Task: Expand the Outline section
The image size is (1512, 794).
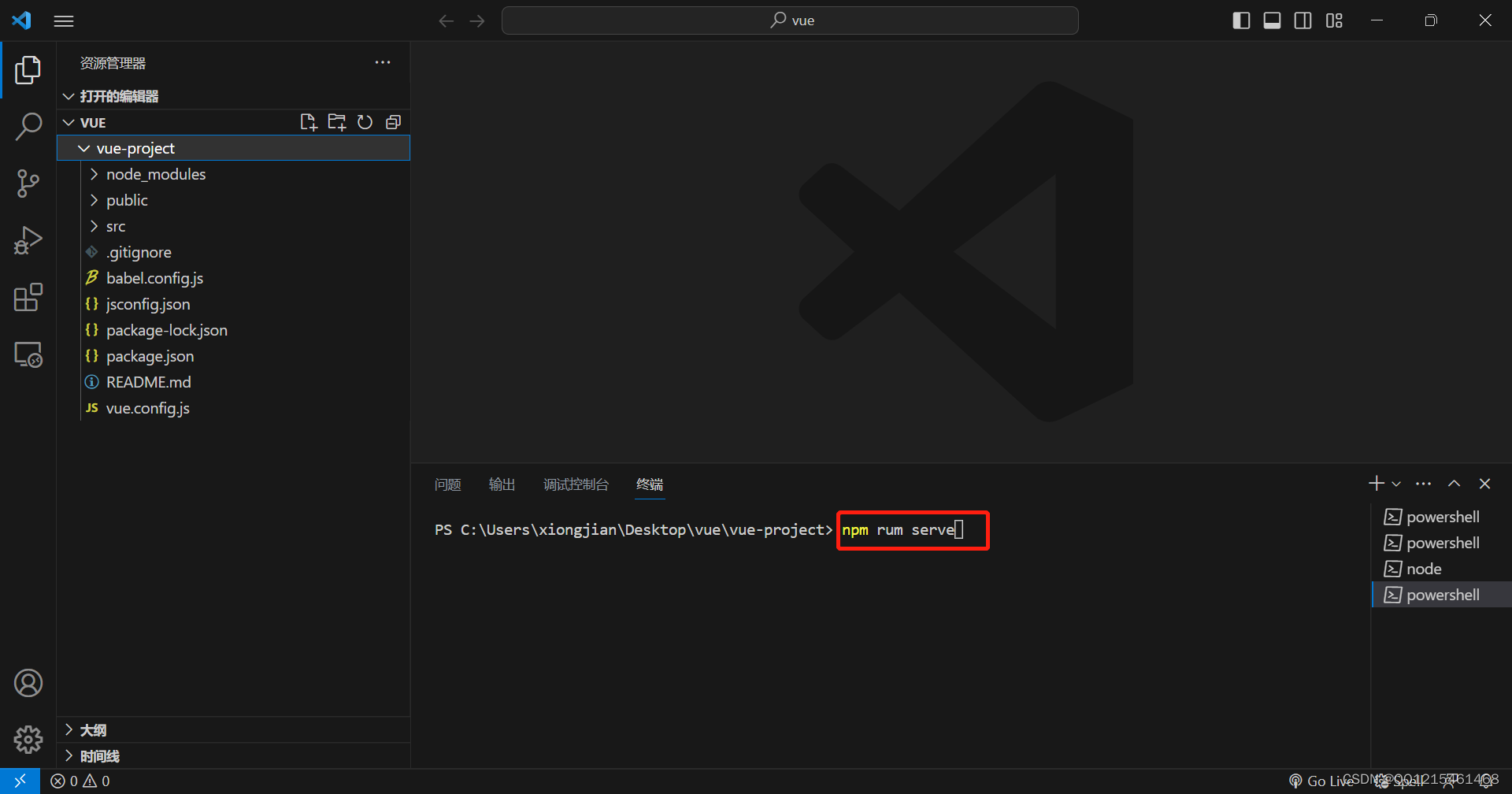Action: [x=234, y=730]
